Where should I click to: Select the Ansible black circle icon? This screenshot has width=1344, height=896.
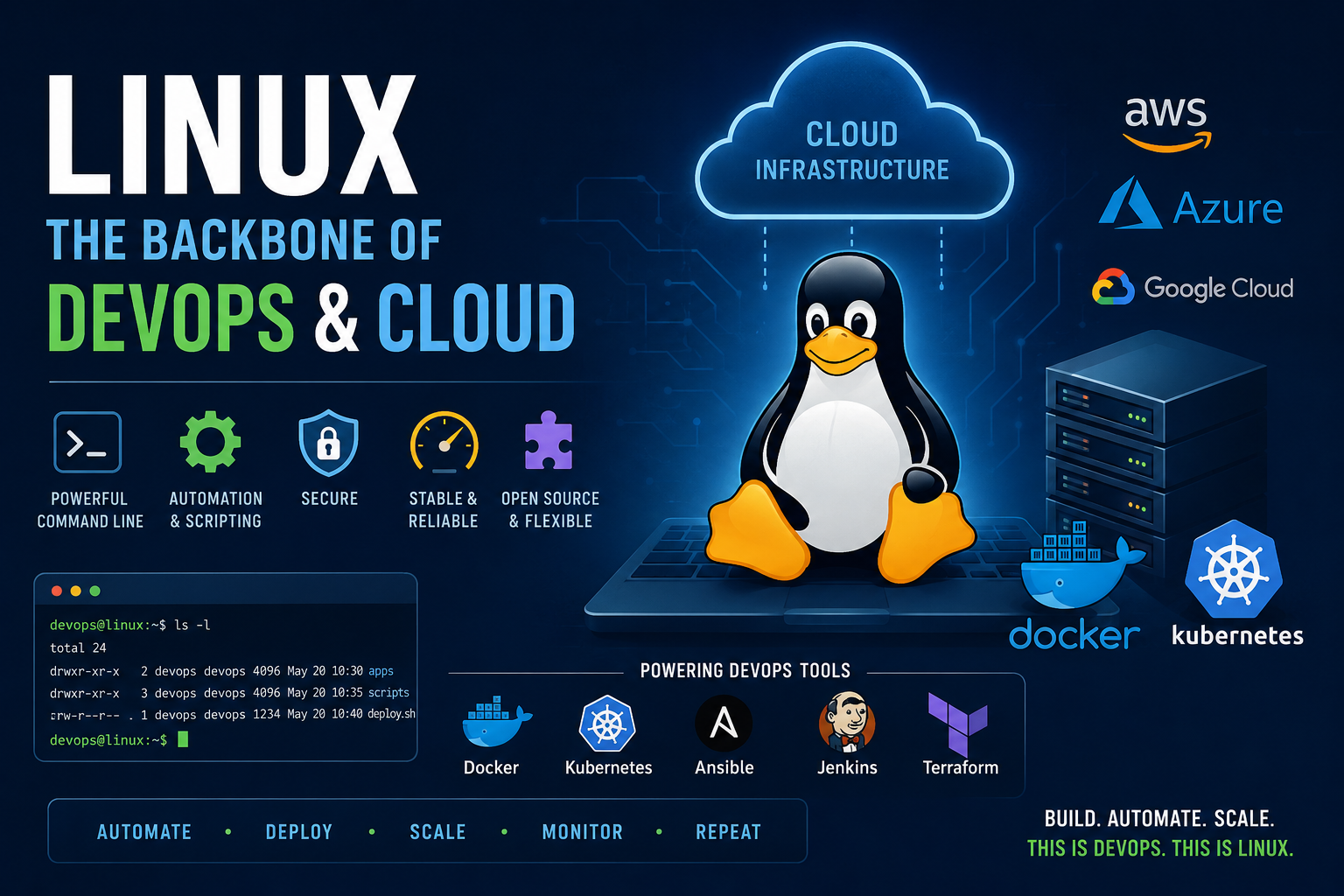724,724
